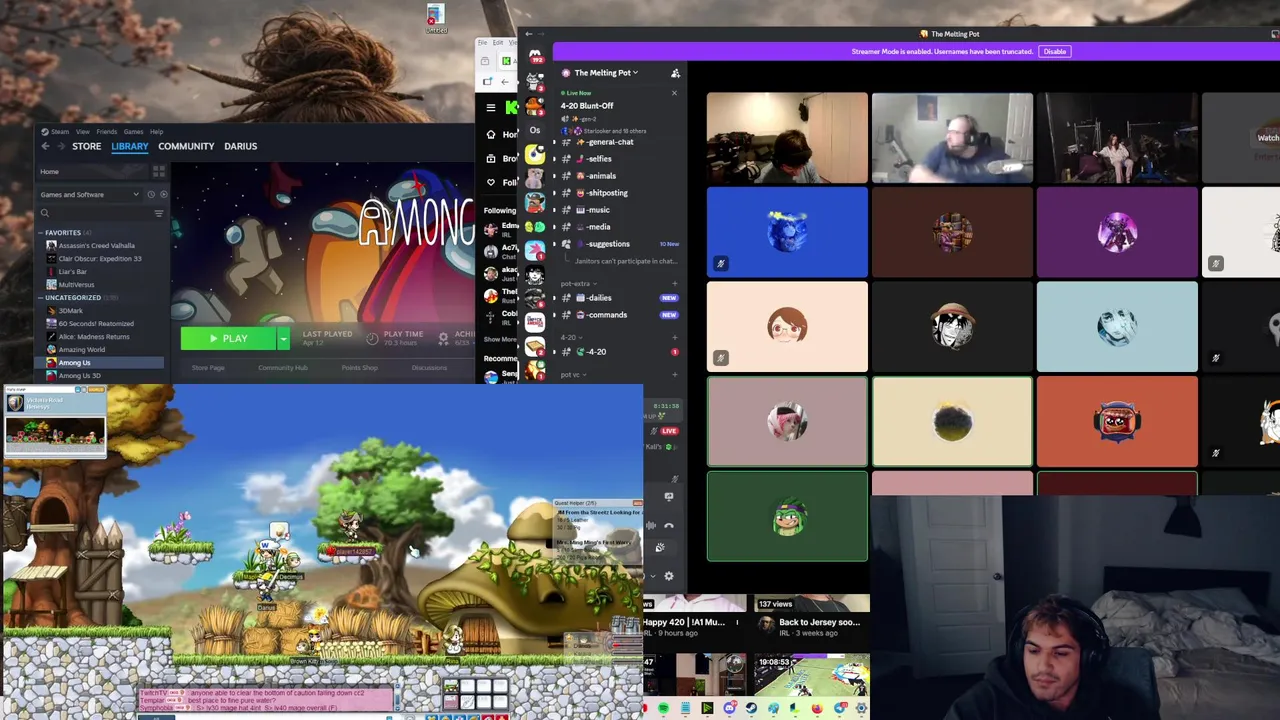The width and height of the screenshot is (1280, 720).
Task: Open Discord activities rocket icon
Action: [659, 547]
